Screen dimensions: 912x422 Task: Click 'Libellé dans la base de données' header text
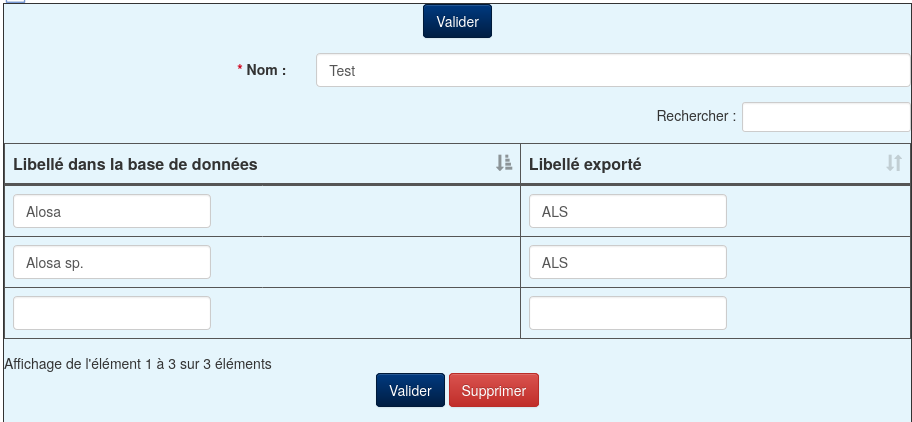click(x=135, y=164)
